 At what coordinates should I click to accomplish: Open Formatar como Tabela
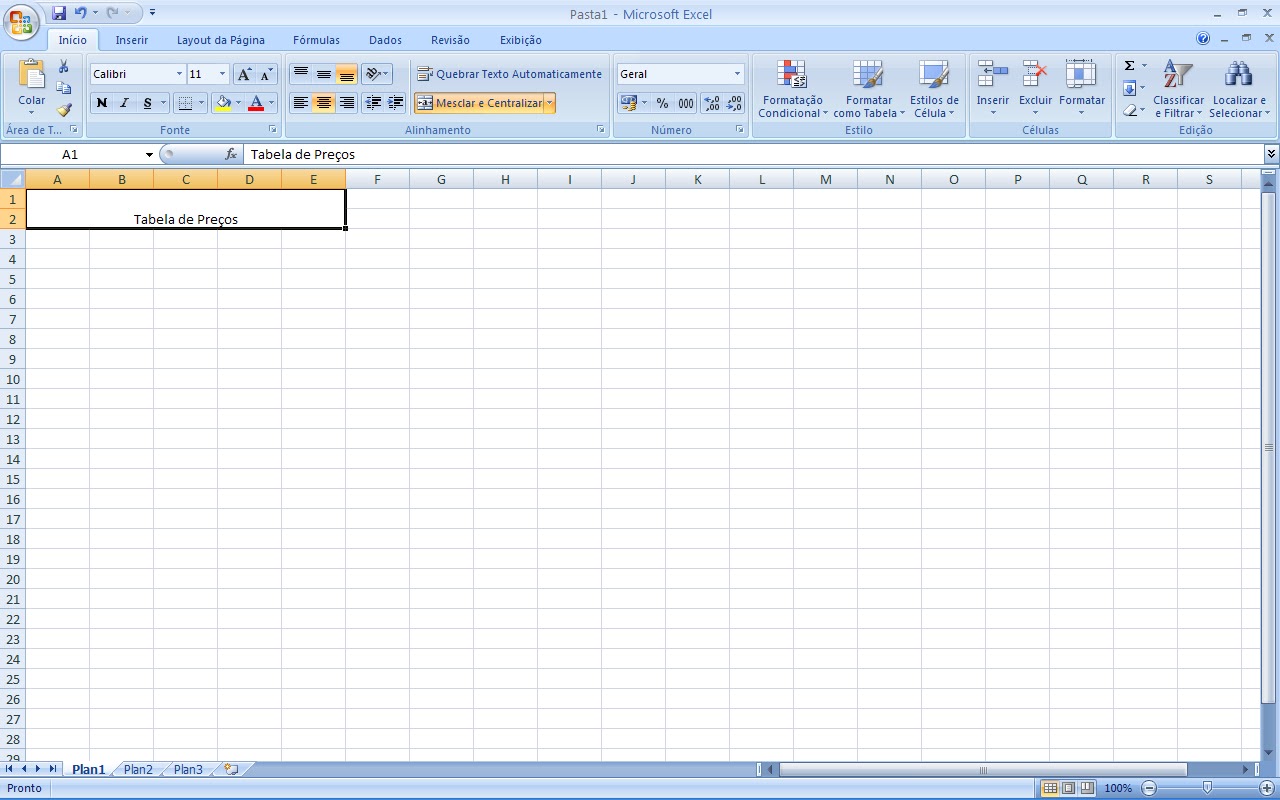[x=868, y=89]
